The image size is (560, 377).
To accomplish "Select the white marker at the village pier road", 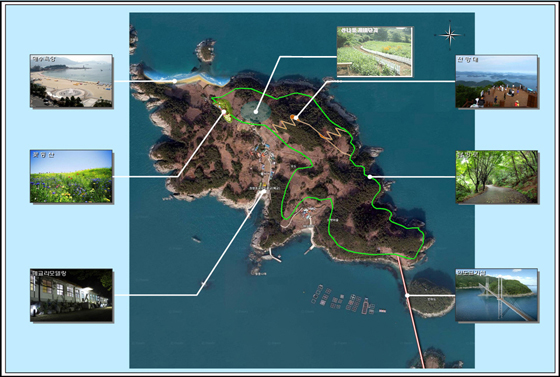I will (264, 192).
